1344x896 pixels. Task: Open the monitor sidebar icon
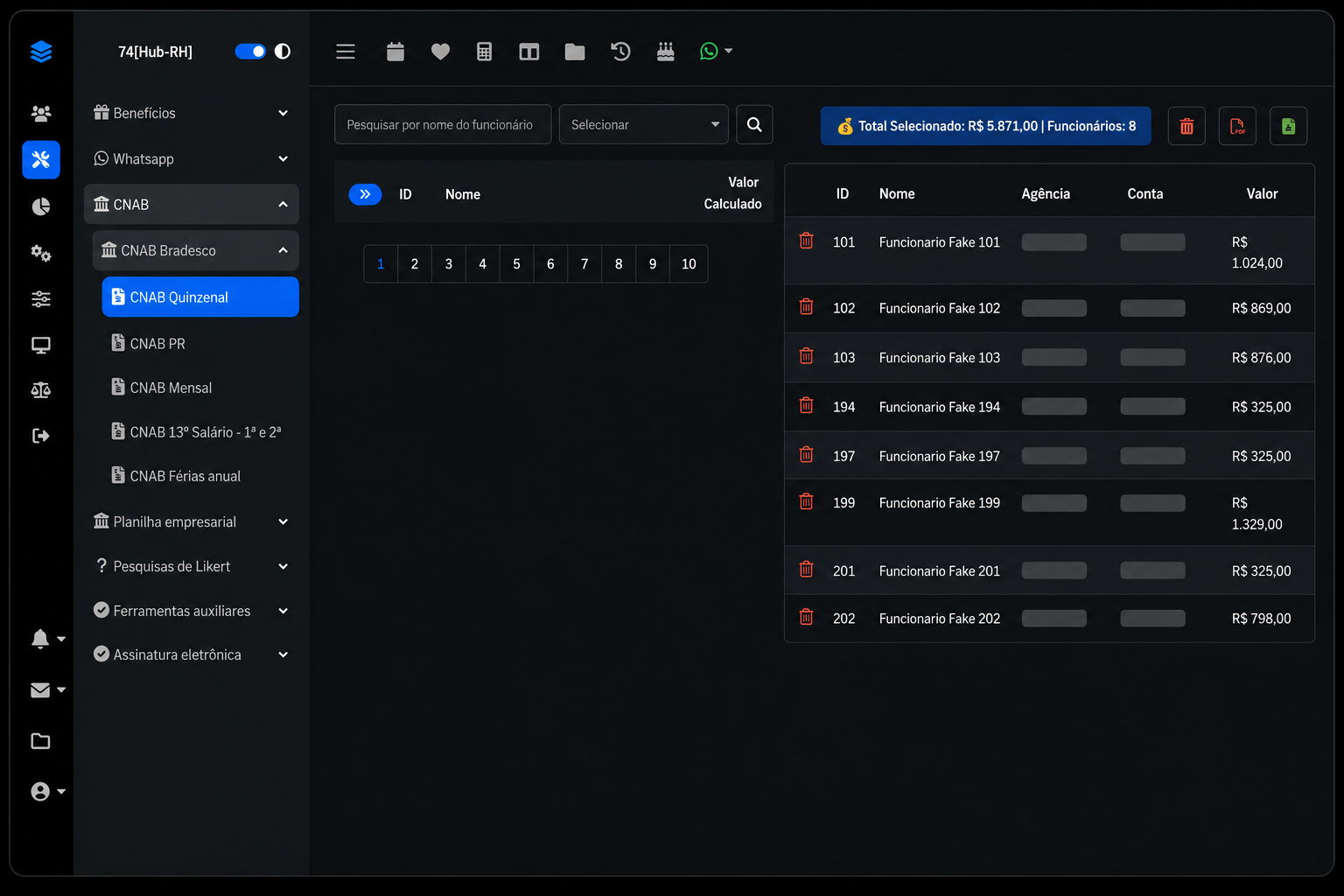pyautogui.click(x=41, y=345)
